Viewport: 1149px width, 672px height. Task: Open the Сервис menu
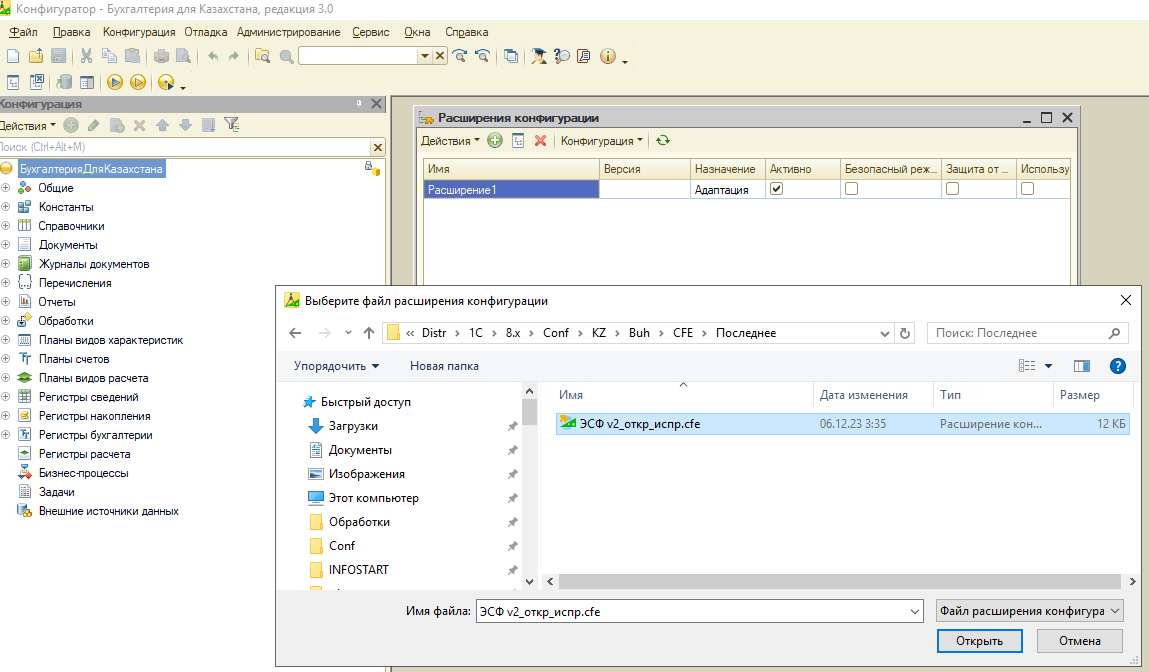tap(371, 32)
